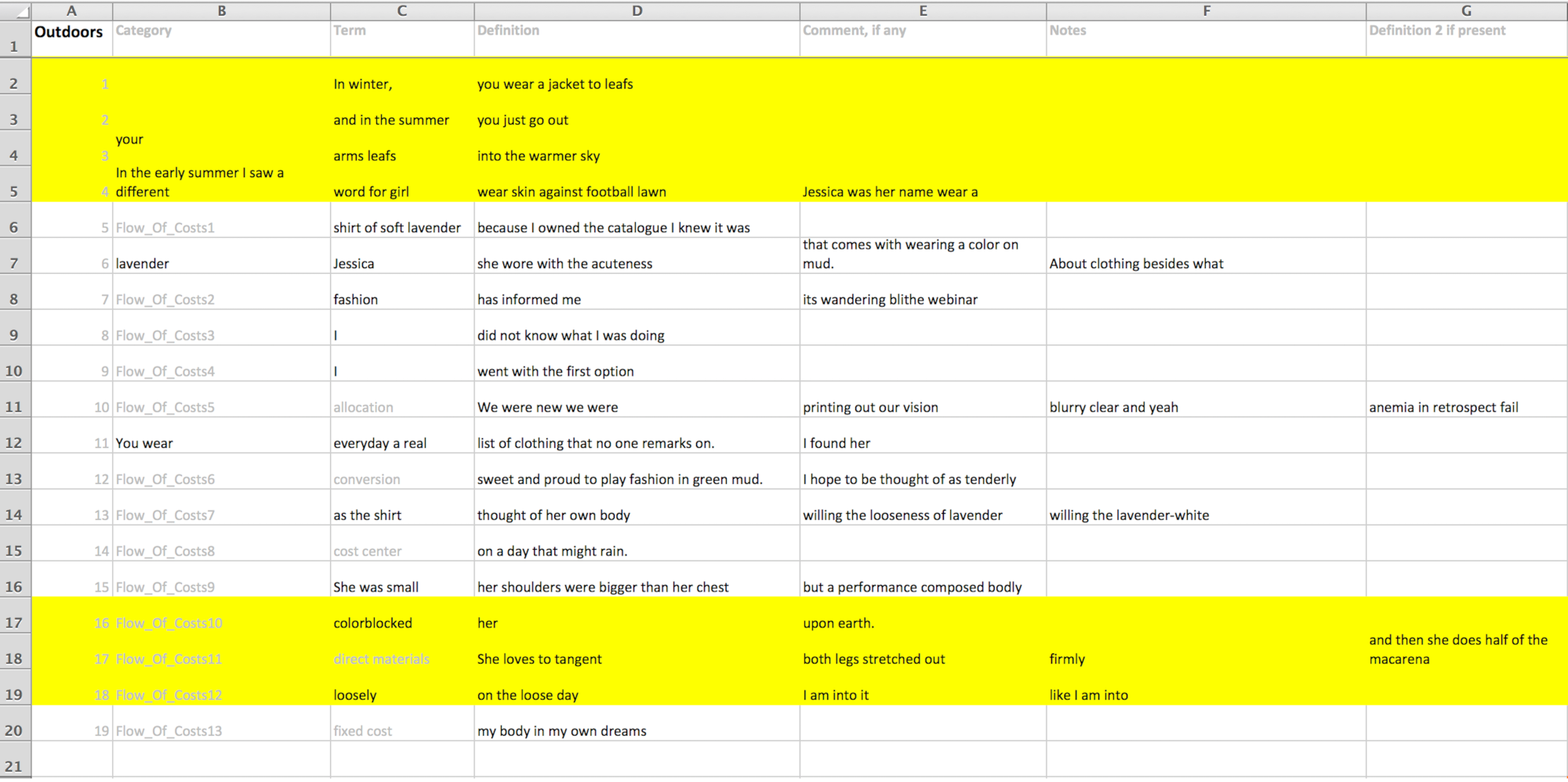Click 'shirt of soft lavender' cell
The width and height of the screenshot is (1568, 782).
(402, 220)
